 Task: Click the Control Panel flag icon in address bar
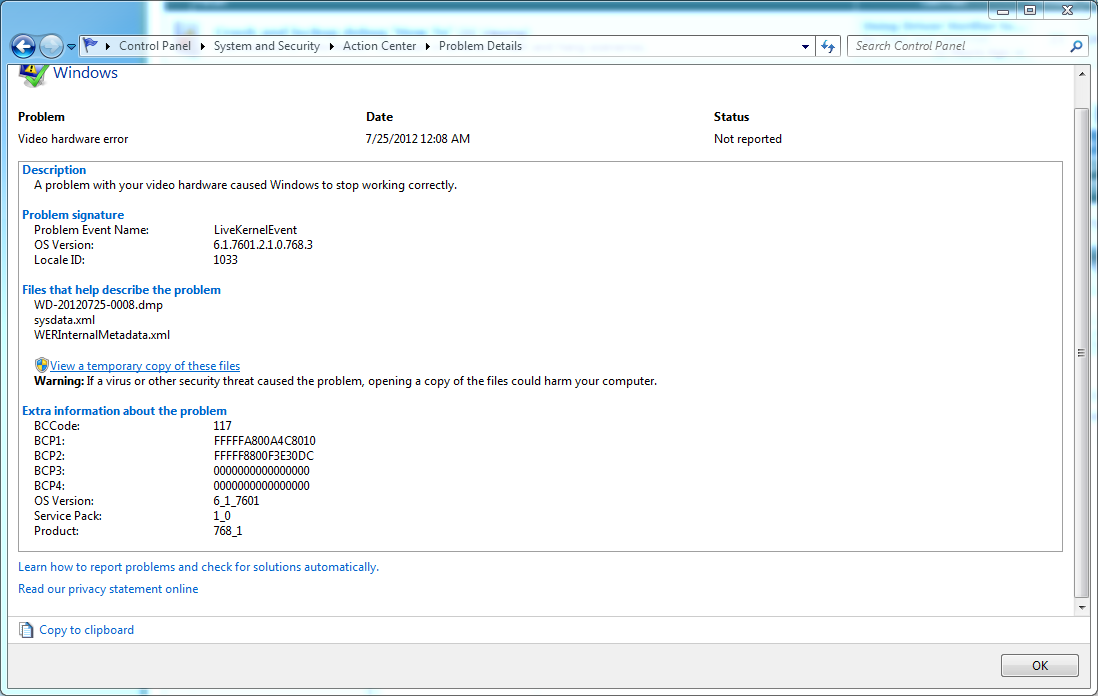point(90,46)
